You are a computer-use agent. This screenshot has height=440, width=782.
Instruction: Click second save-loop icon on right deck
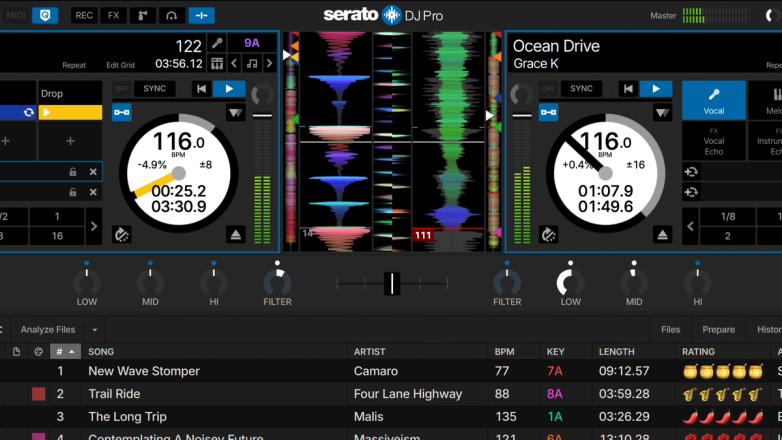tap(691, 192)
